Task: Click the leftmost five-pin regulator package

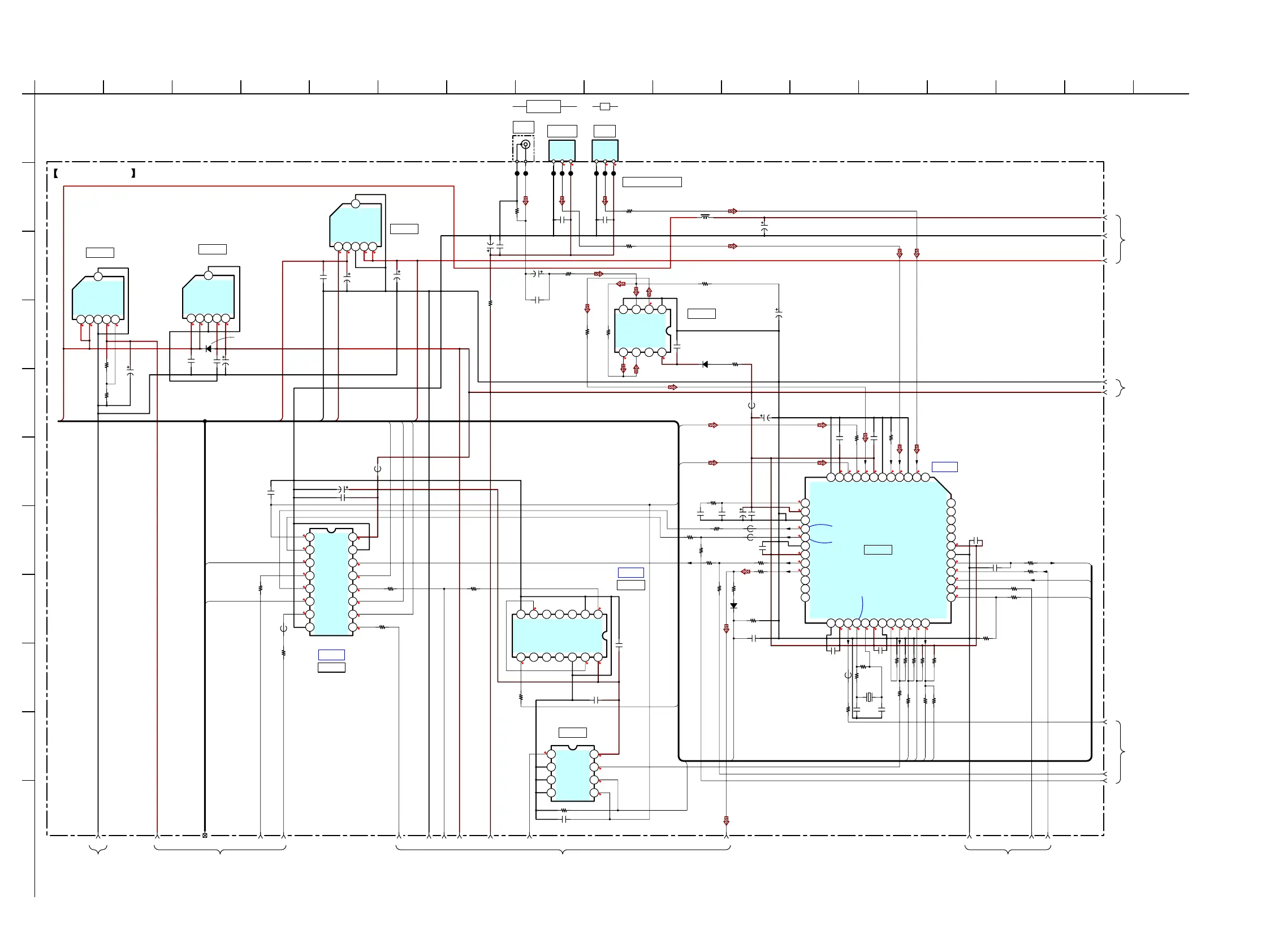Action: click(98, 298)
